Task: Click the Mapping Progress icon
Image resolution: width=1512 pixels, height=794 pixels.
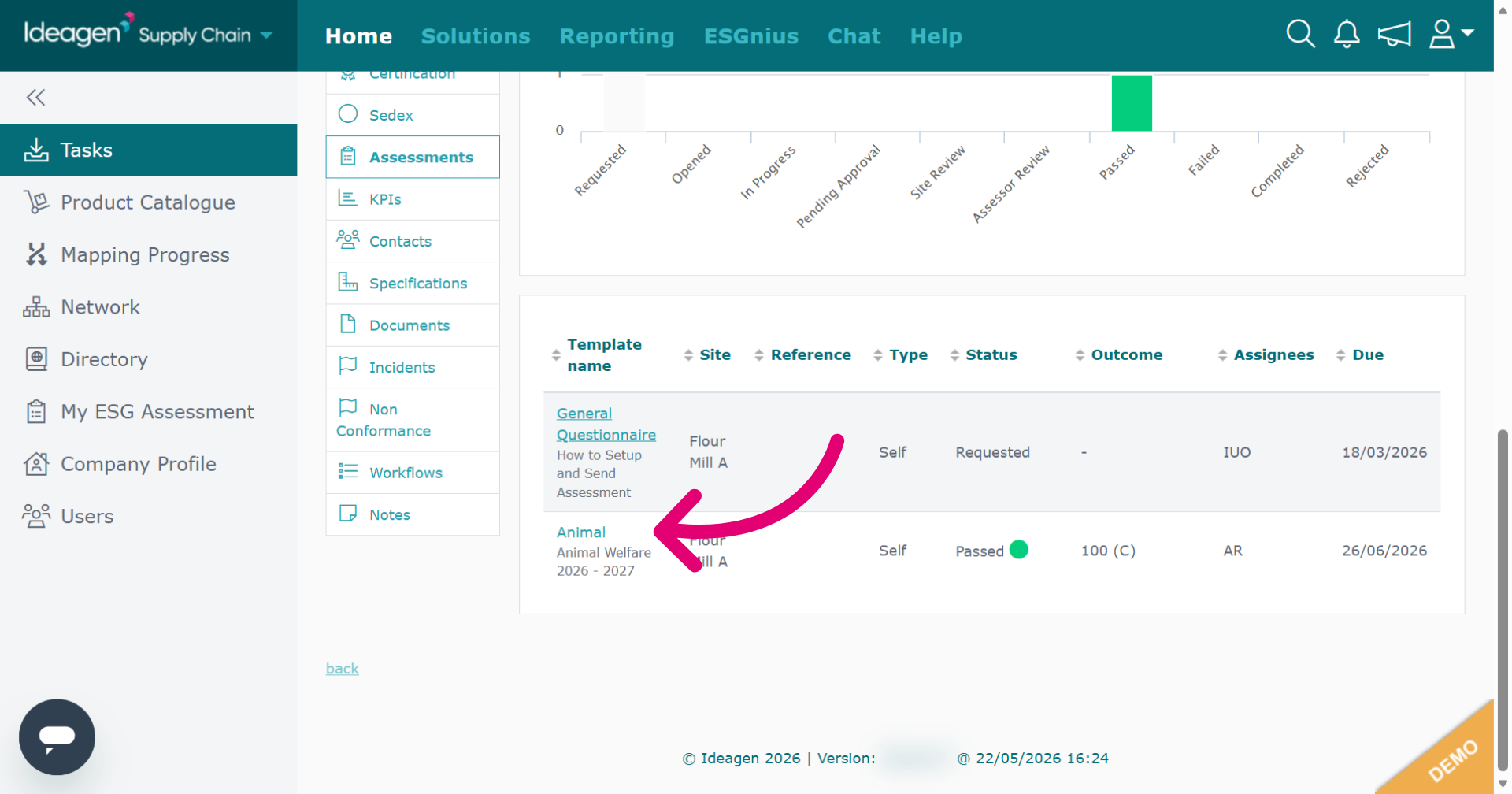Action: 36,254
